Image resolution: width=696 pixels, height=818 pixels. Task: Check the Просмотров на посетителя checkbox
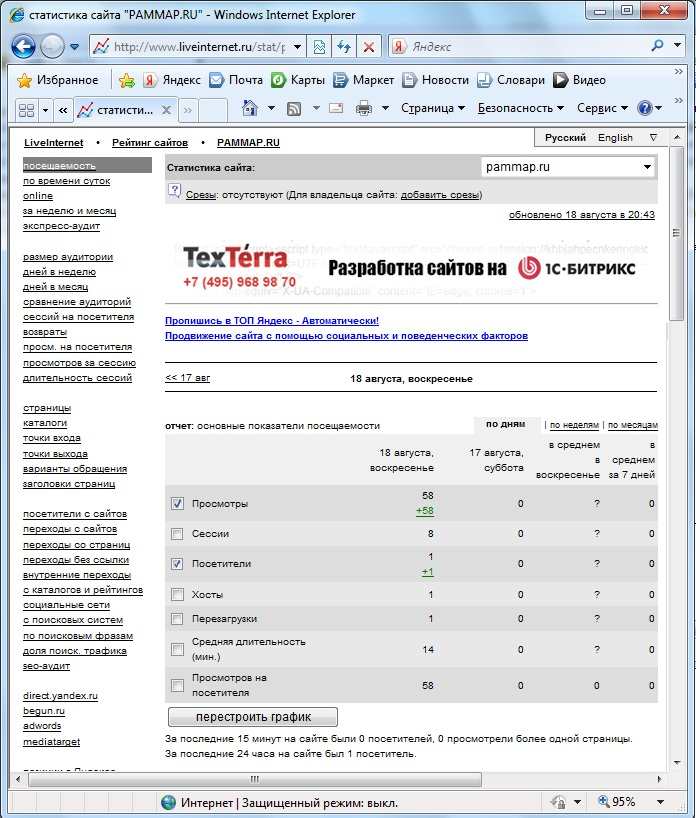point(177,685)
